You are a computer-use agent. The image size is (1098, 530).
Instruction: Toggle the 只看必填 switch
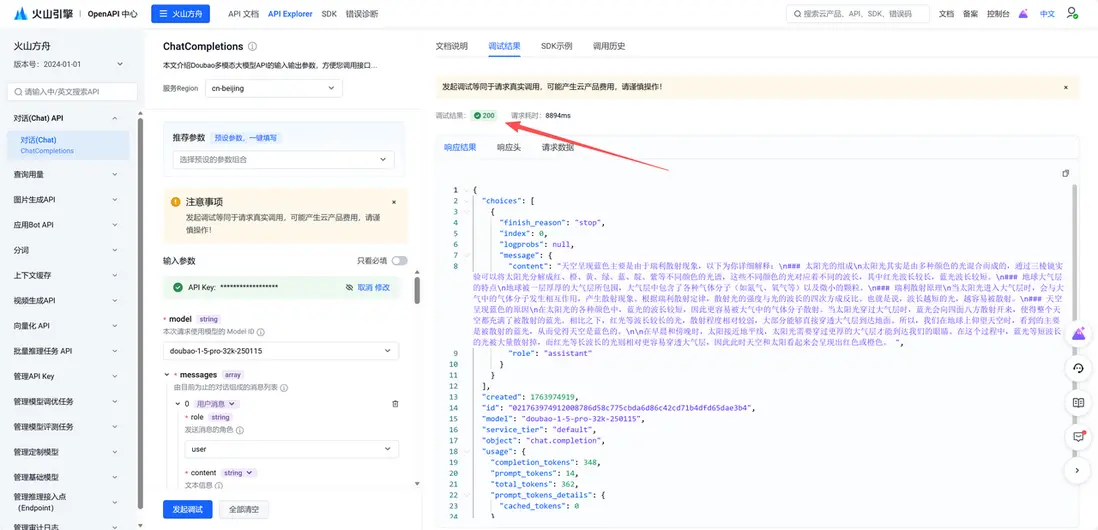(x=399, y=260)
